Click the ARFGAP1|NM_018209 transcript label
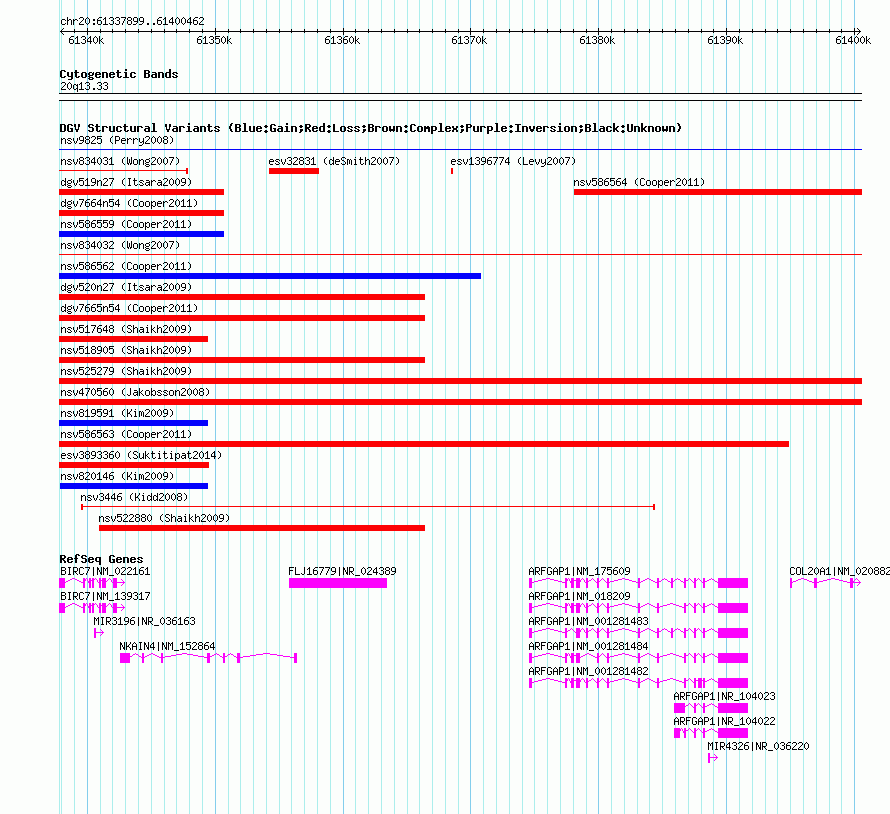The height and width of the screenshot is (814, 890). [580, 596]
